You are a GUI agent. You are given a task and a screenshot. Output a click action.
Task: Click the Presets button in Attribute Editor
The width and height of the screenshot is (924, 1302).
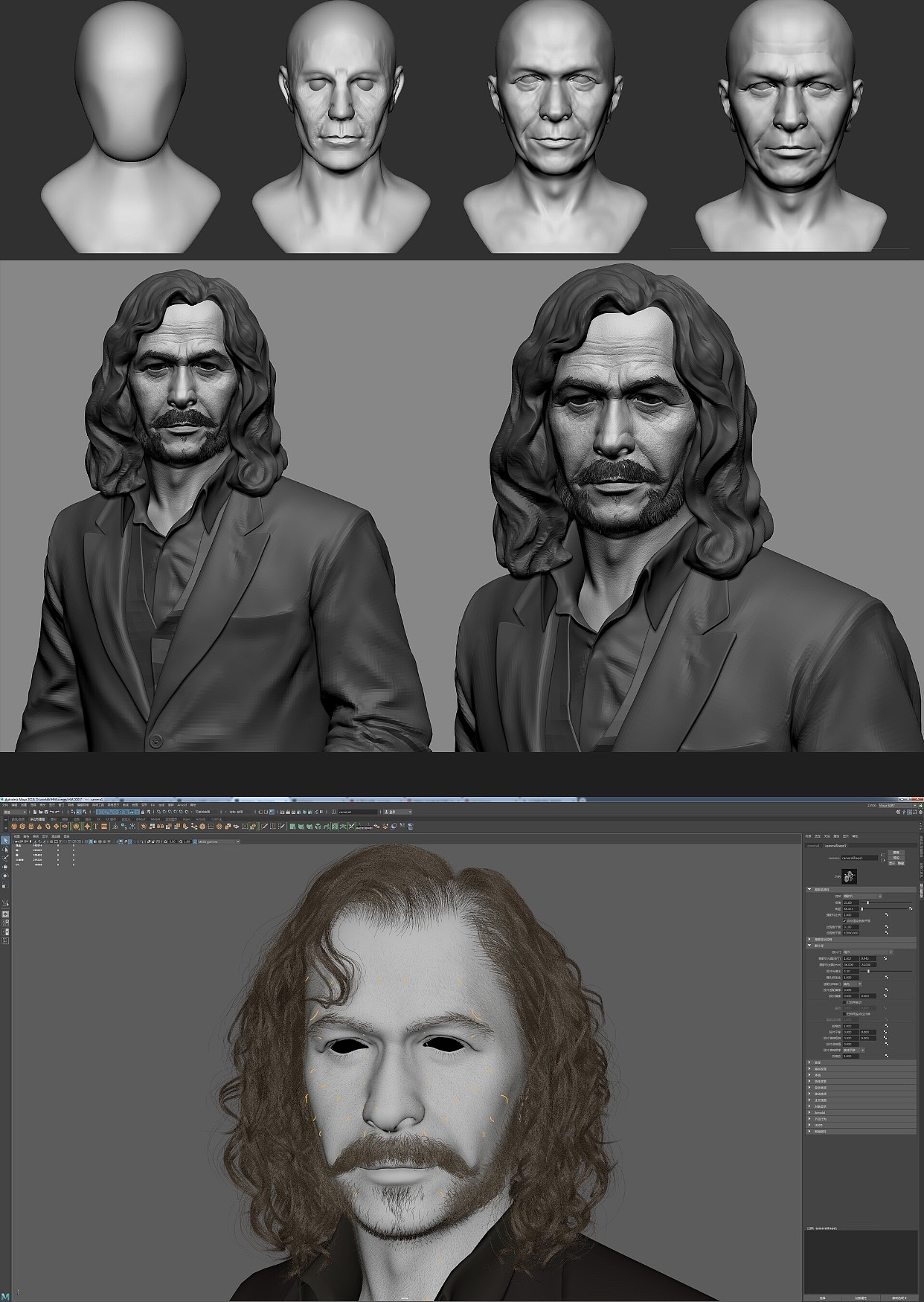[896, 858]
